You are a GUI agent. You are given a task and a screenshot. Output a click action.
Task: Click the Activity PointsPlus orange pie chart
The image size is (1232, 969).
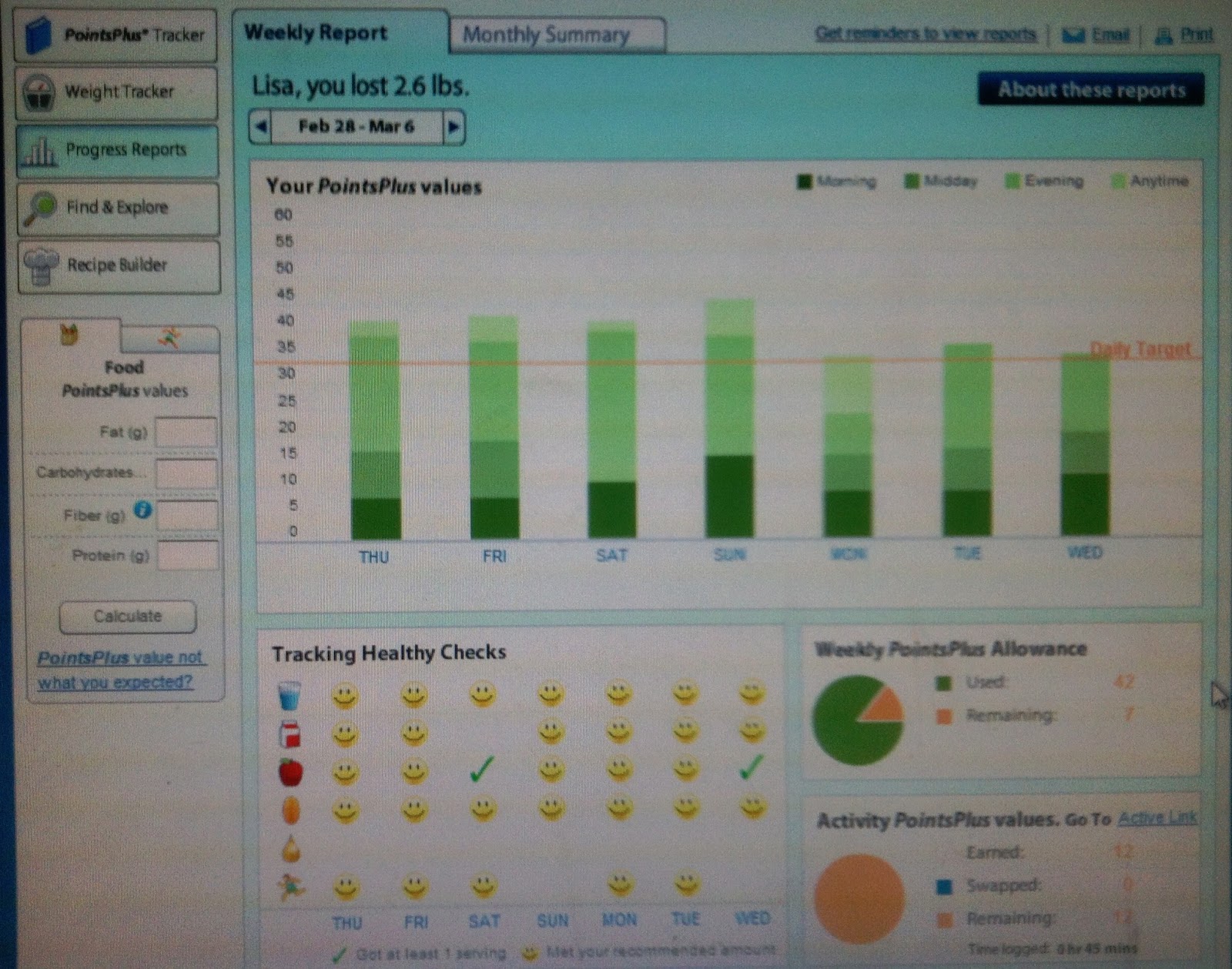[x=859, y=899]
